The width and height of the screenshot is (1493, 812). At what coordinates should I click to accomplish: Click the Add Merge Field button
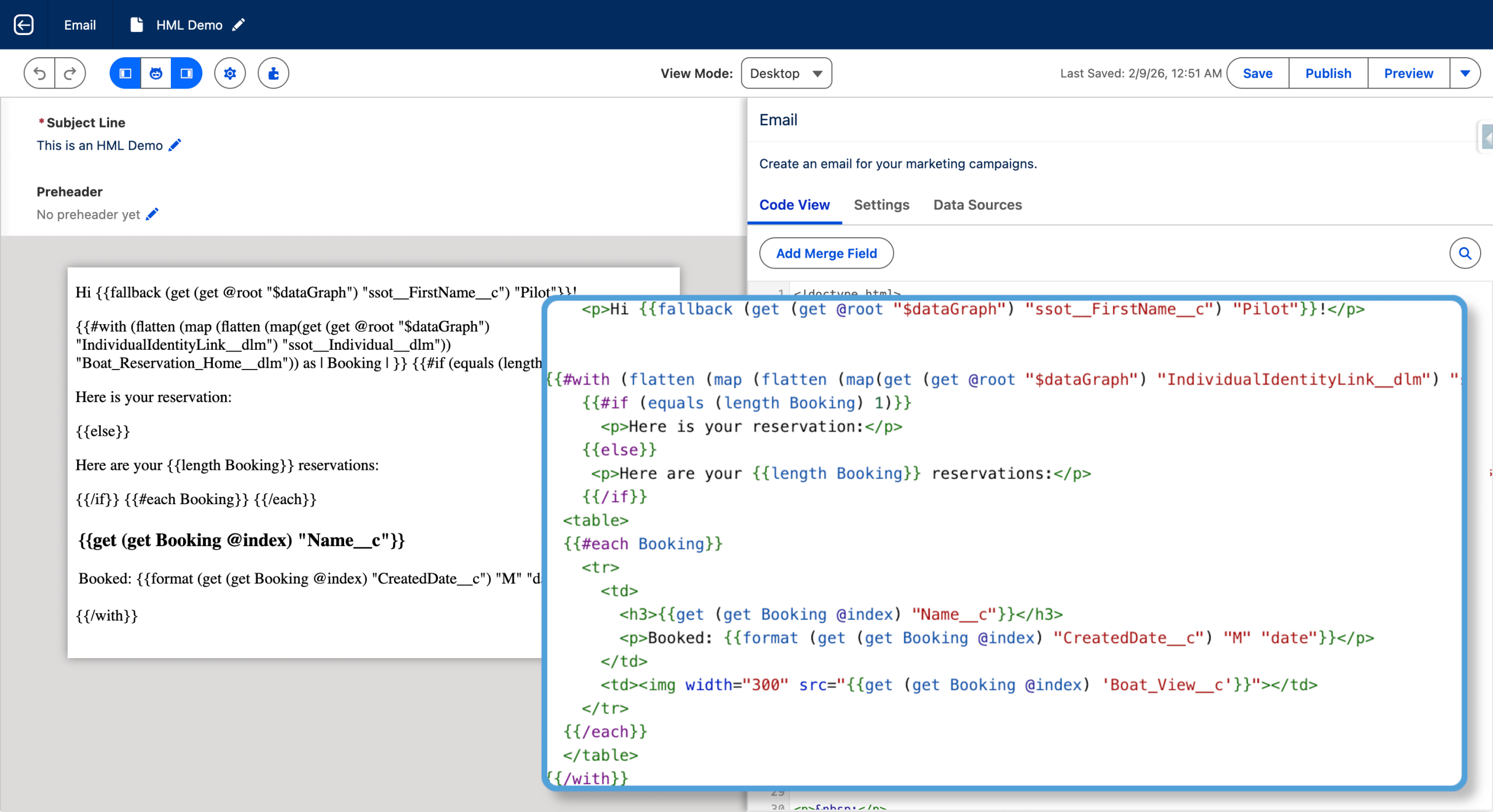point(826,254)
